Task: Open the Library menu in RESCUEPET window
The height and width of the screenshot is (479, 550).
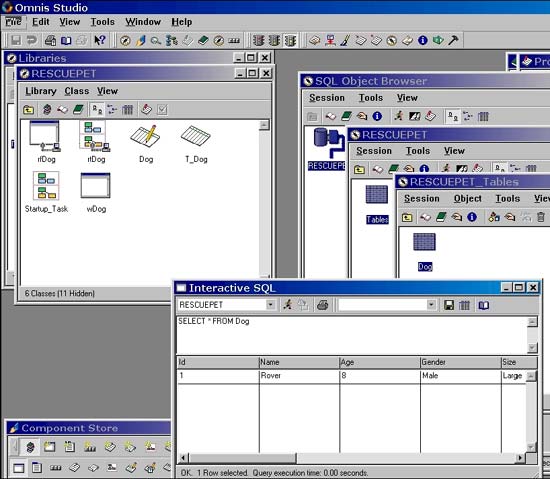Action: click(41, 91)
